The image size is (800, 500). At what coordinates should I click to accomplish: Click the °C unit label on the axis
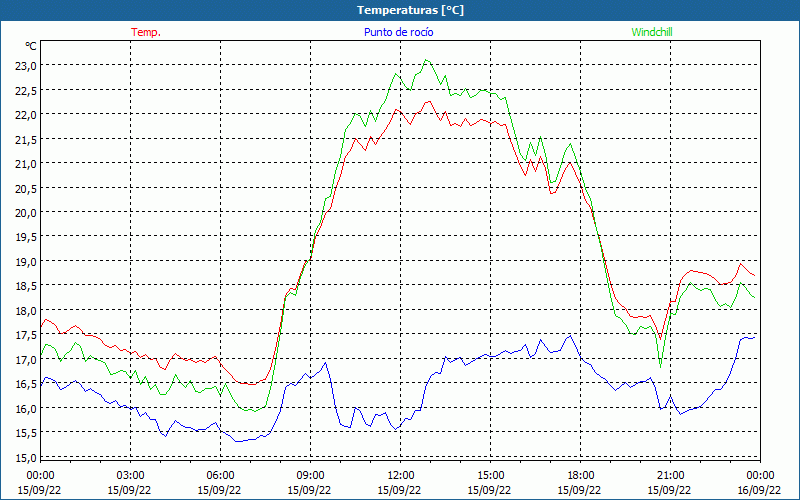click(x=31, y=46)
